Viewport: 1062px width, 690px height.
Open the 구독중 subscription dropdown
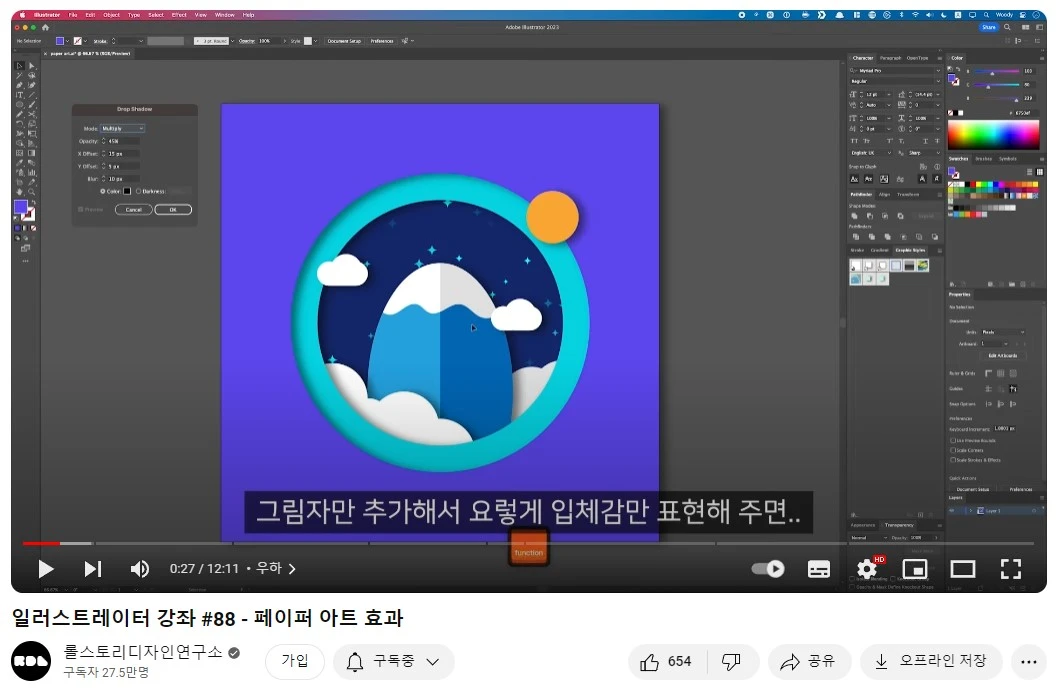tap(393, 662)
